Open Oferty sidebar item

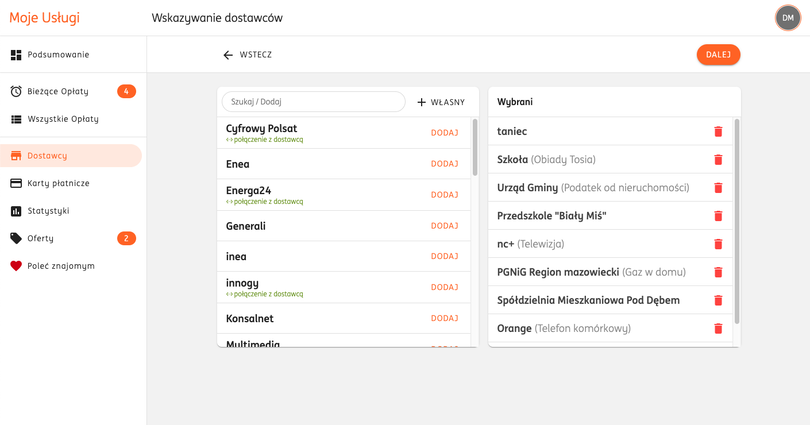click(41, 238)
